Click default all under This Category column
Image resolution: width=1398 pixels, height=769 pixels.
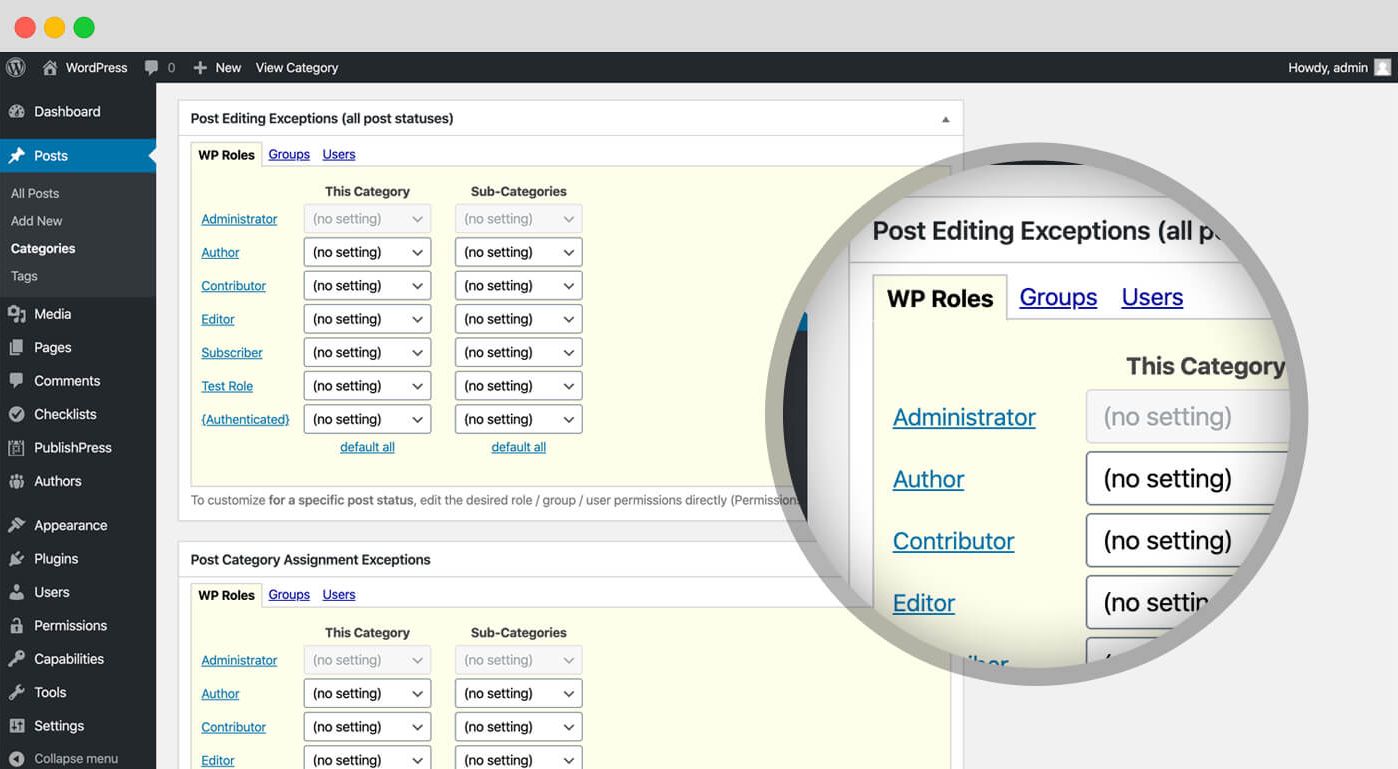[x=367, y=447]
